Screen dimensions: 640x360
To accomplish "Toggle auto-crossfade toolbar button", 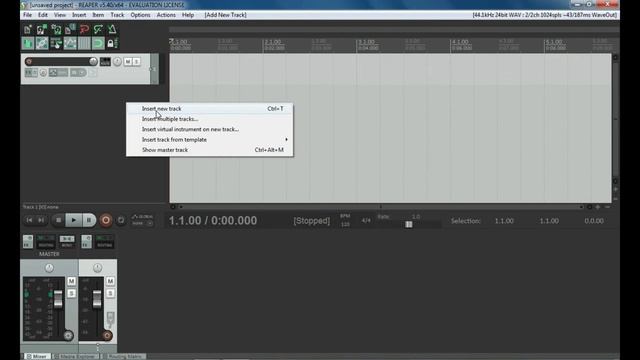I will pos(28,43).
